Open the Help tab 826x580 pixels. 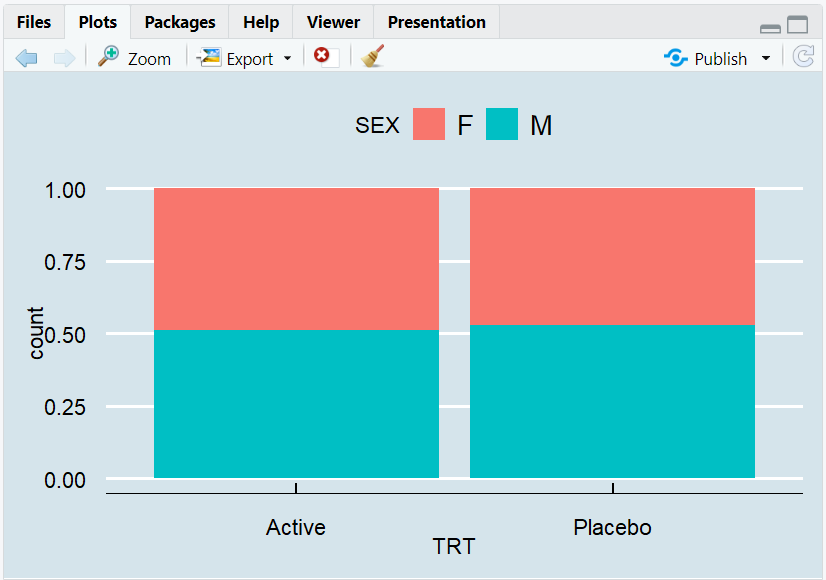coord(260,21)
